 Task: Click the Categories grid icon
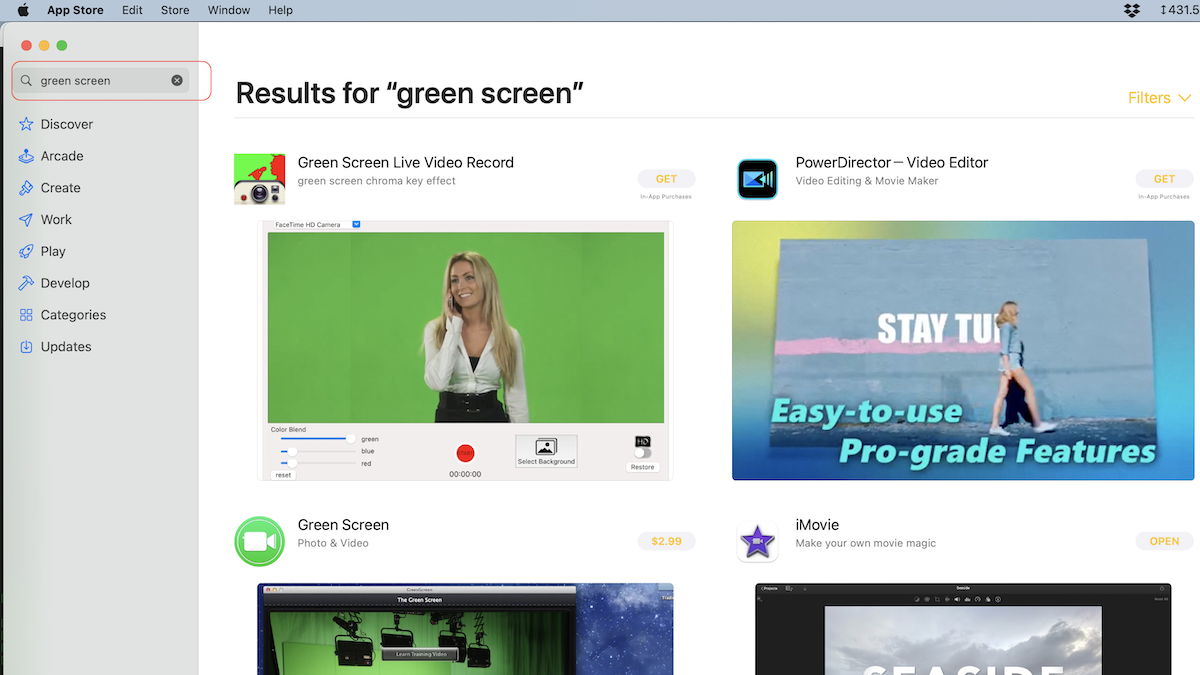click(26, 315)
